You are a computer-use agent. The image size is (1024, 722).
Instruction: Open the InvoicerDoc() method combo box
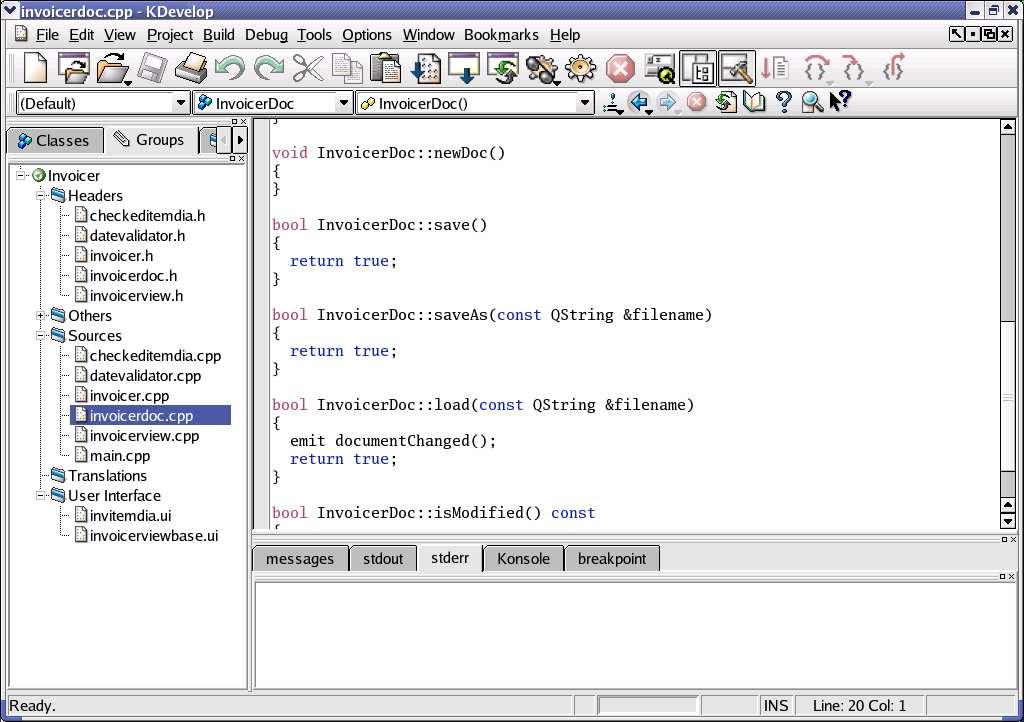point(475,103)
